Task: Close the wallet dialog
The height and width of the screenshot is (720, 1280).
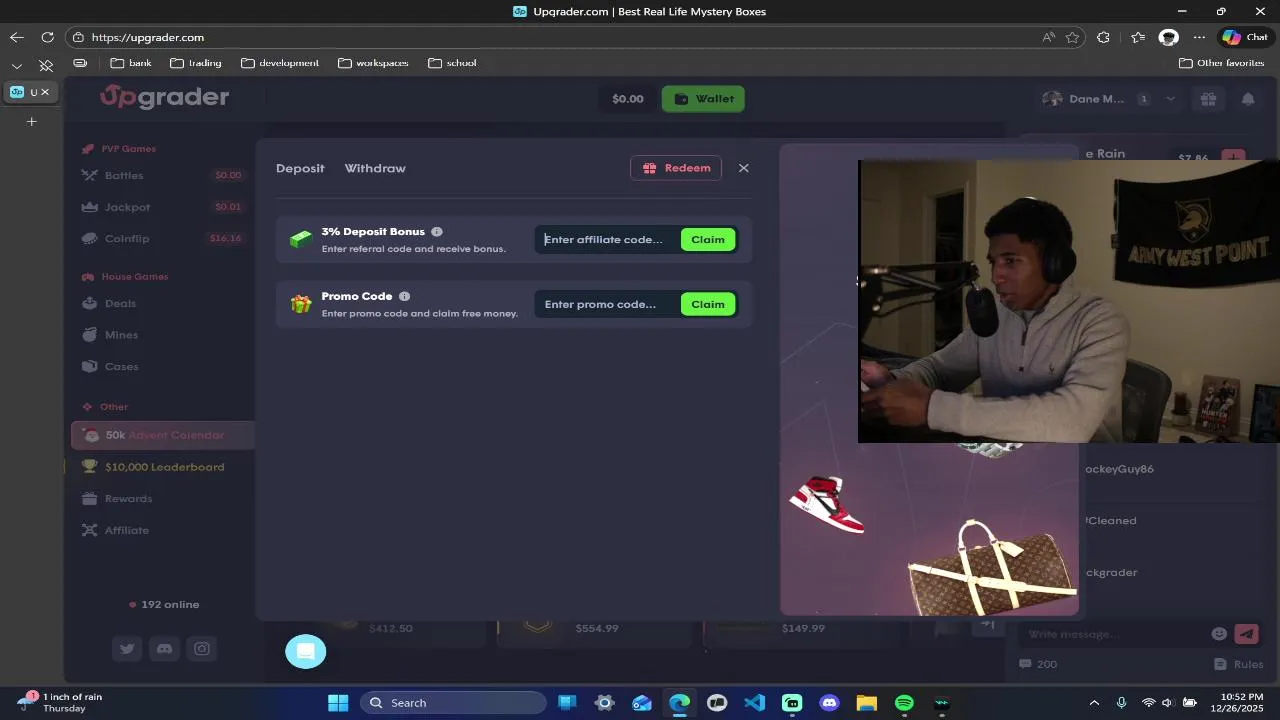Action: coord(744,168)
